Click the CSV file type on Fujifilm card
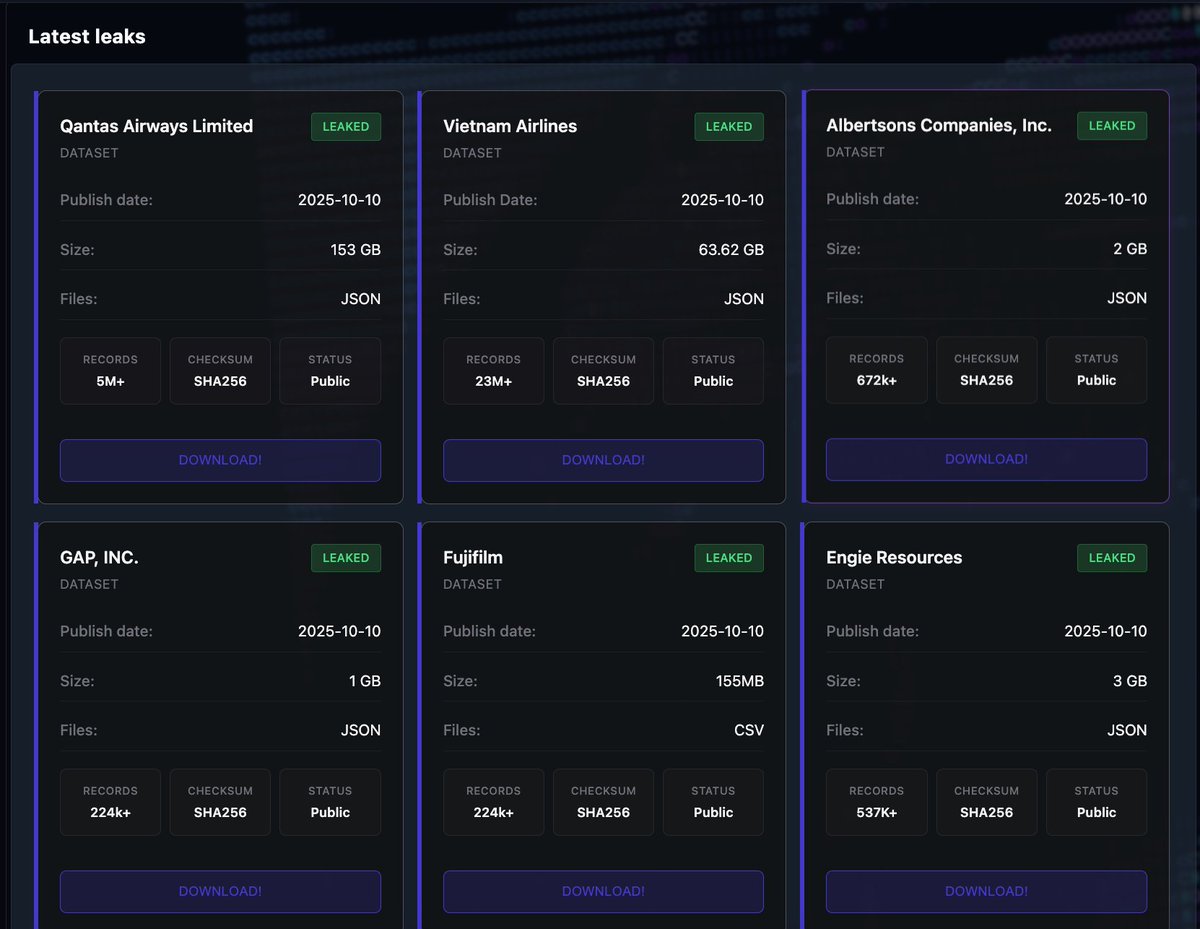 749,730
